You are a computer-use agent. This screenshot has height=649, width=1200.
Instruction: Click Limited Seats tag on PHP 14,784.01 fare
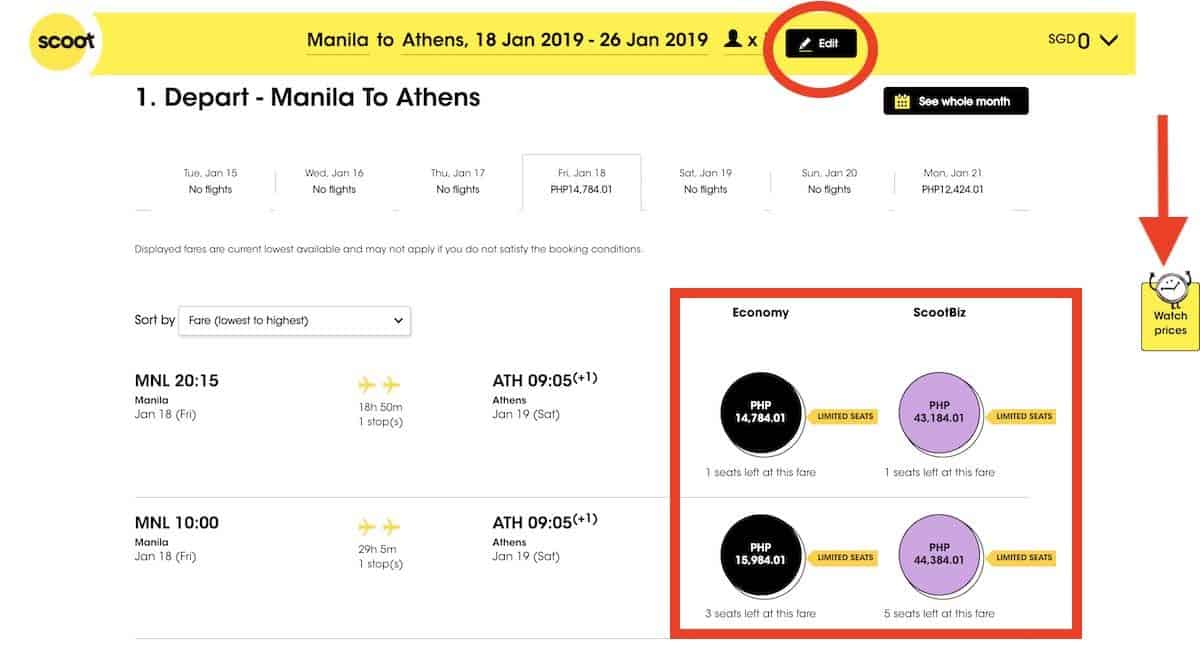846,416
